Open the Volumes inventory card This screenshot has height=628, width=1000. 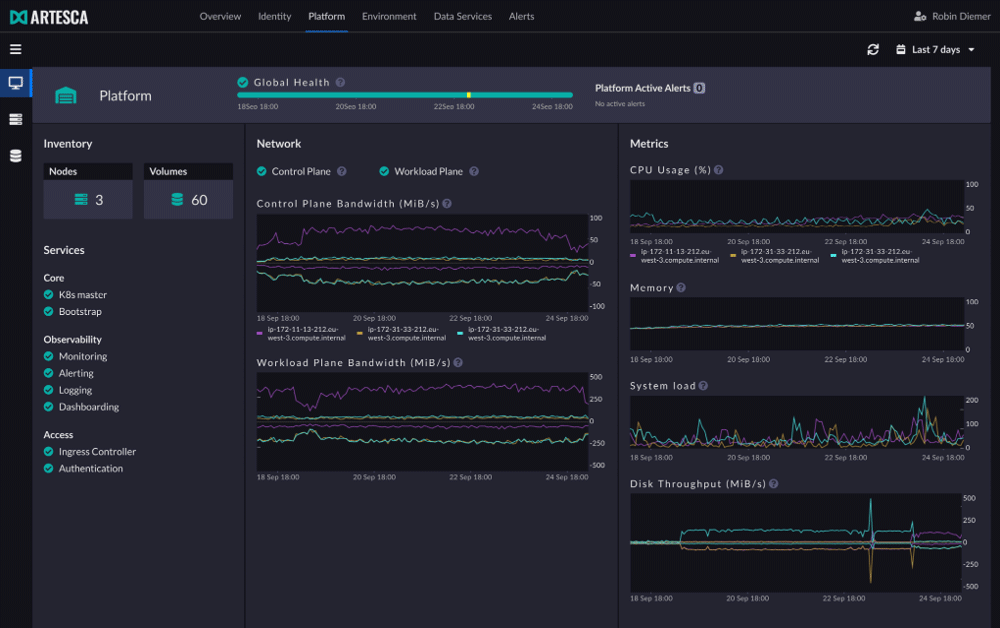point(188,191)
